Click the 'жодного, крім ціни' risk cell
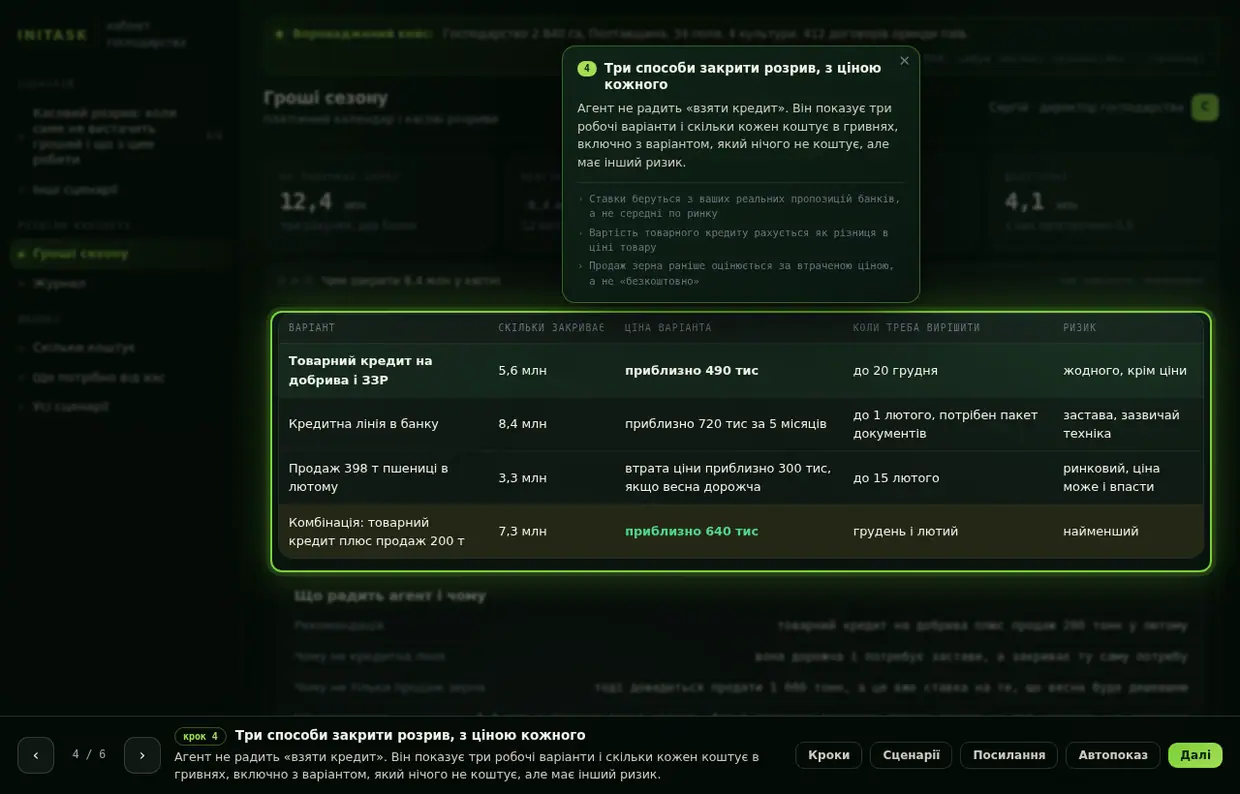This screenshot has height=794, width=1240. click(1125, 371)
